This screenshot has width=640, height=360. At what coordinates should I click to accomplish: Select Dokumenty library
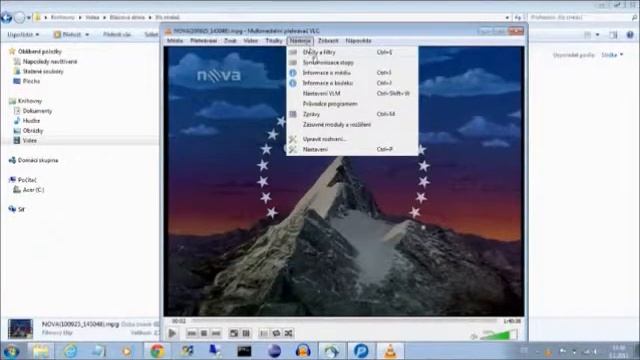coord(37,111)
